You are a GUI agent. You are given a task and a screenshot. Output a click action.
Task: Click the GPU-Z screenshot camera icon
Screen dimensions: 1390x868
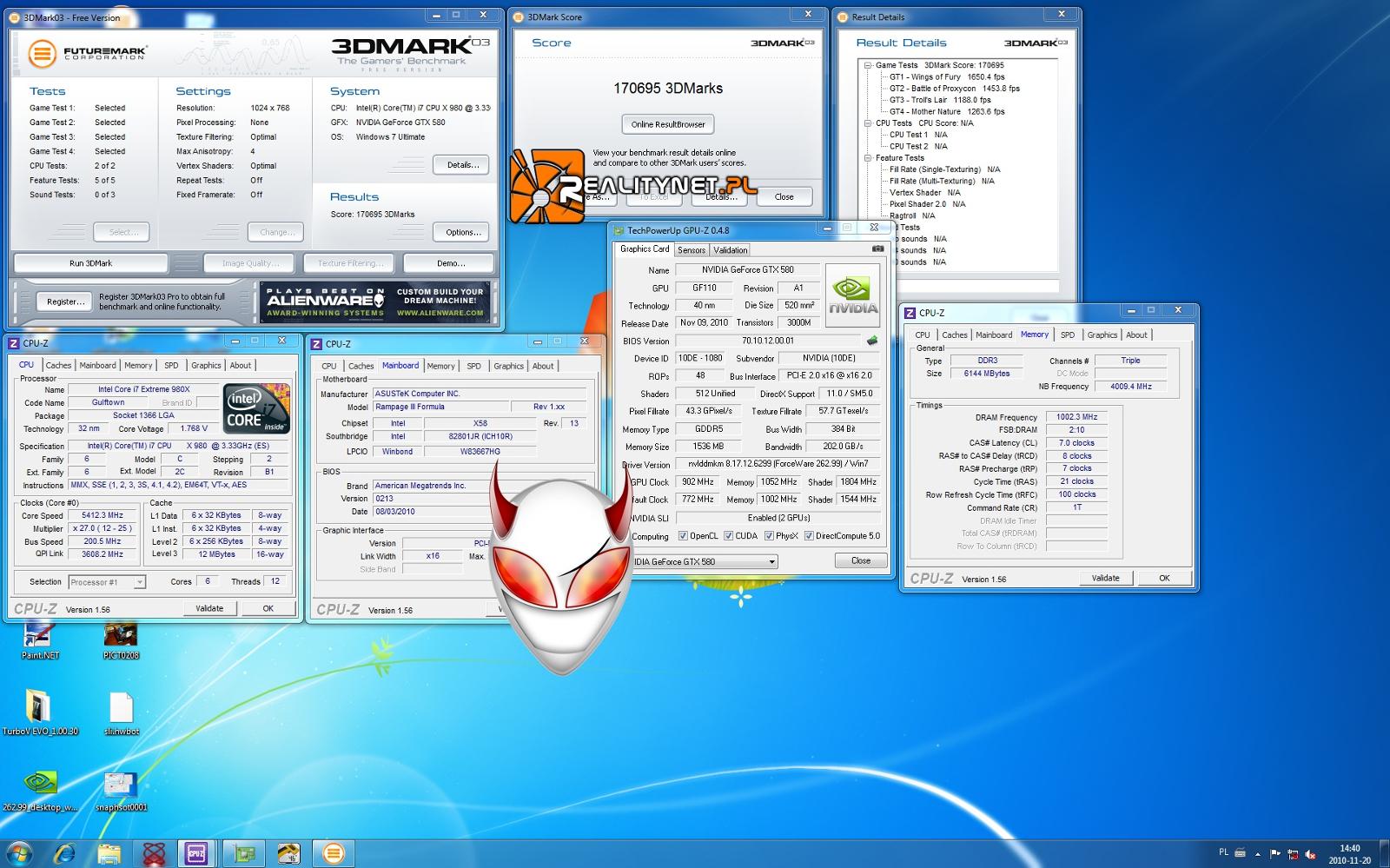point(877,248)
